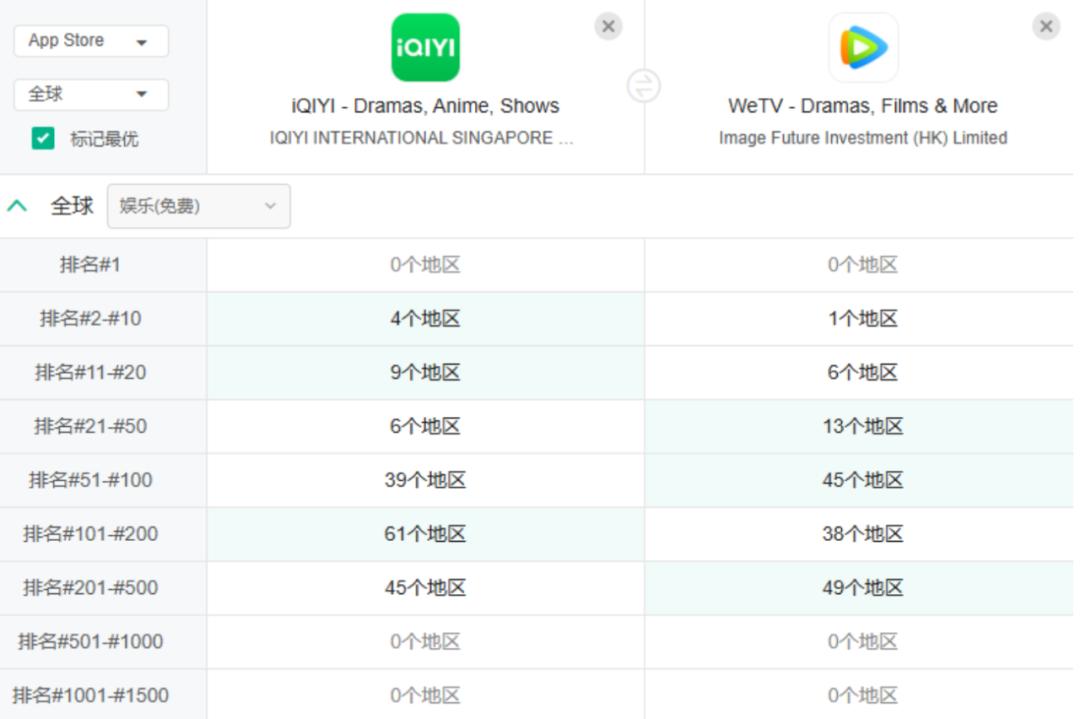
Task: Open the 娱乐(免费) category dropdown
Action: 198,206
